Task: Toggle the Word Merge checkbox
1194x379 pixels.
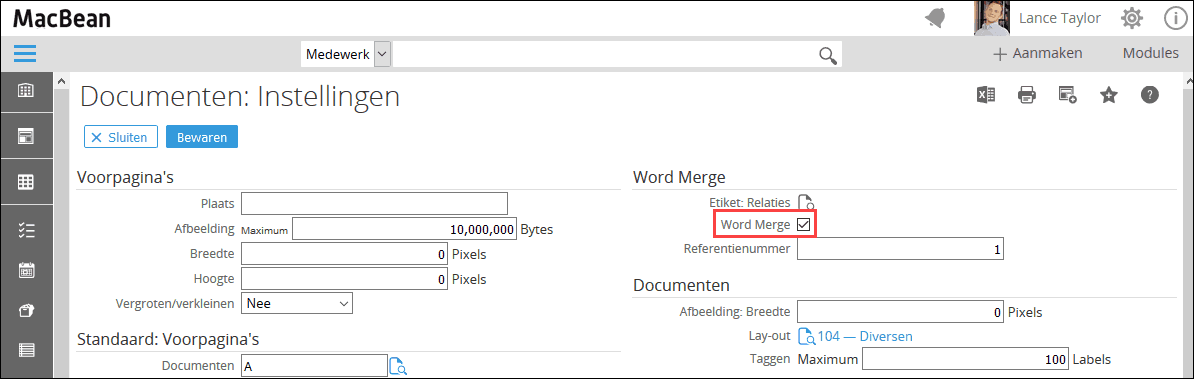Action: [x=803, y=224]
